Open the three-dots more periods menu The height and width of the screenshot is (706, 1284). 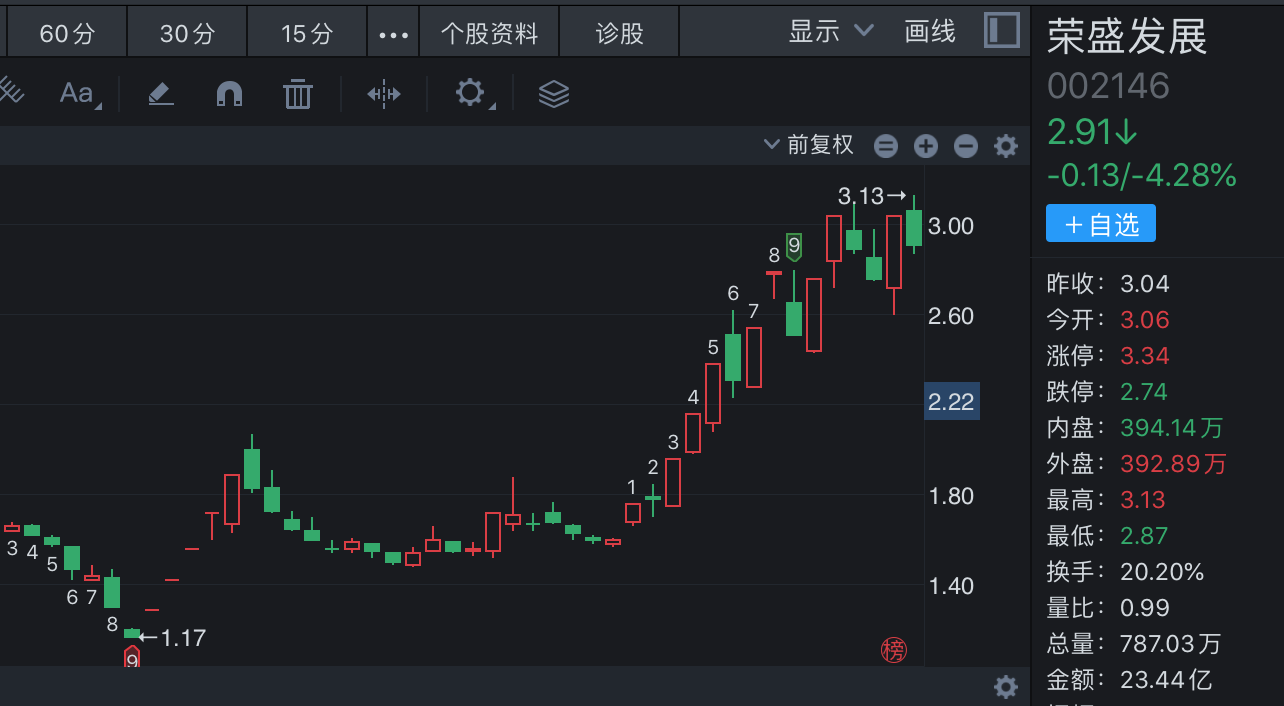[394, 34]
